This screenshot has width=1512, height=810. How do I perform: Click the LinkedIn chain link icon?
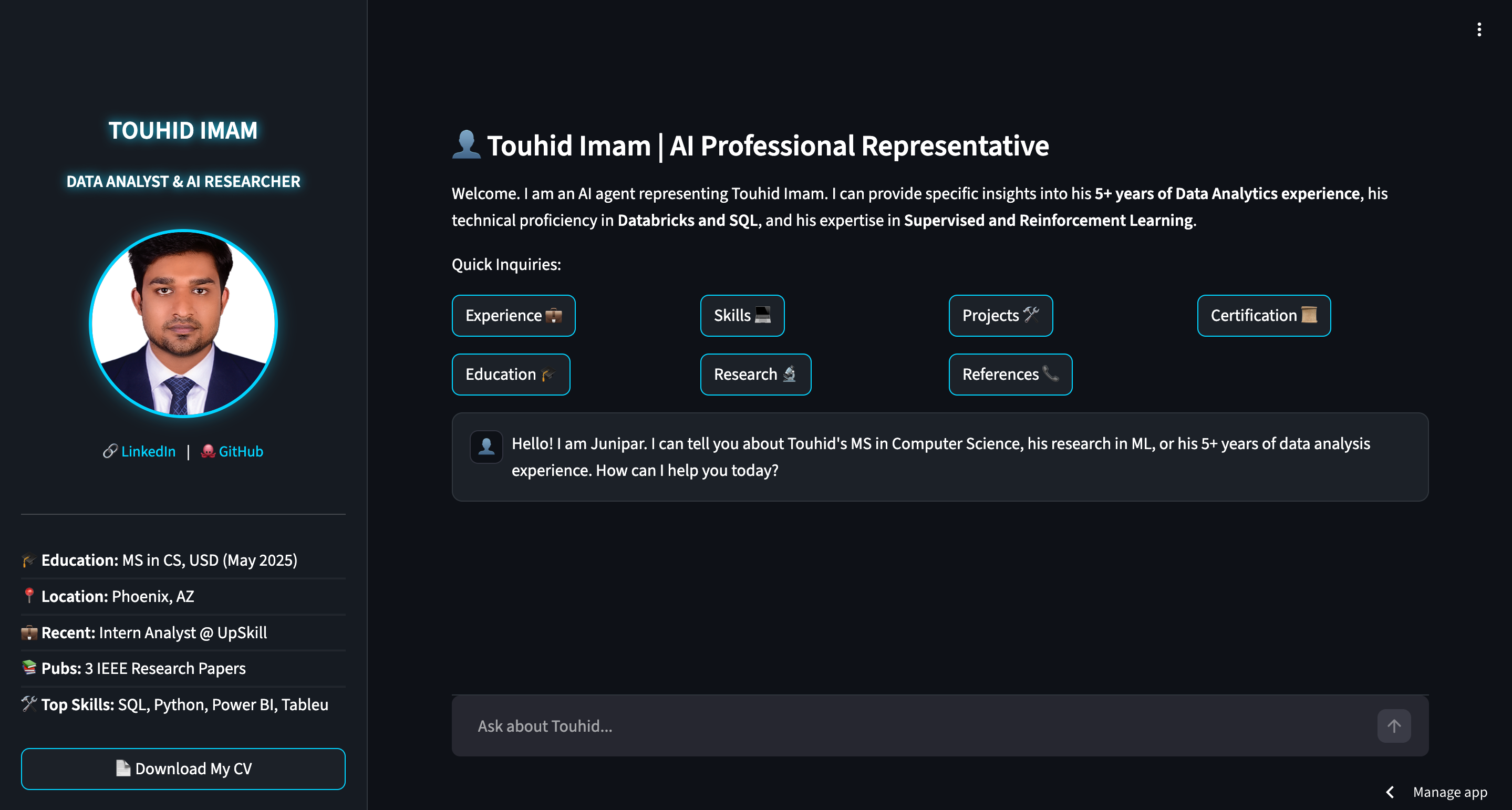pyautogui.click(x=110, y=451)
